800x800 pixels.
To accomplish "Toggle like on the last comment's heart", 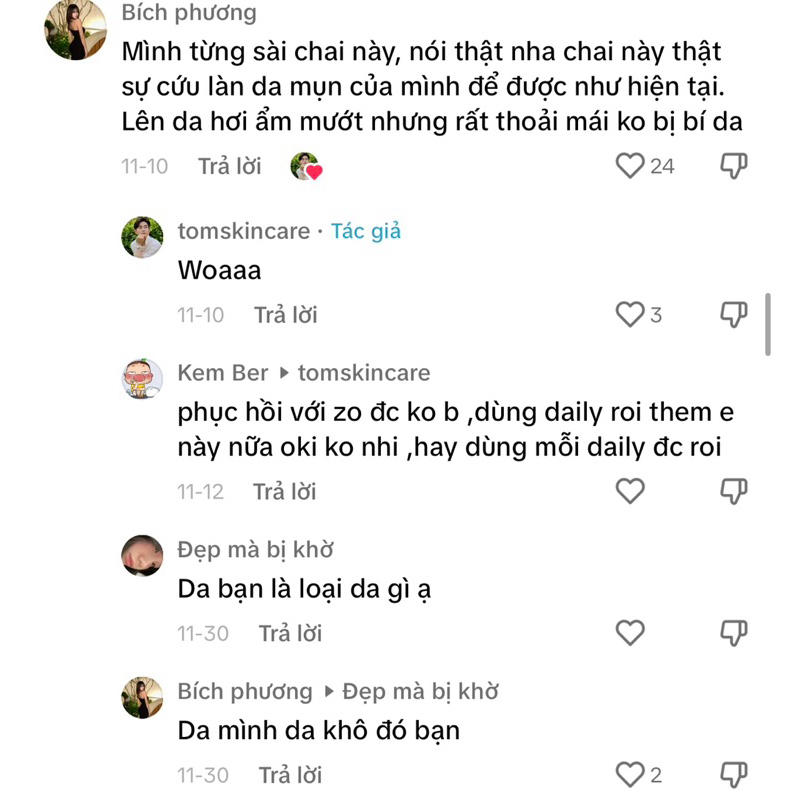I will click(628, 771).
